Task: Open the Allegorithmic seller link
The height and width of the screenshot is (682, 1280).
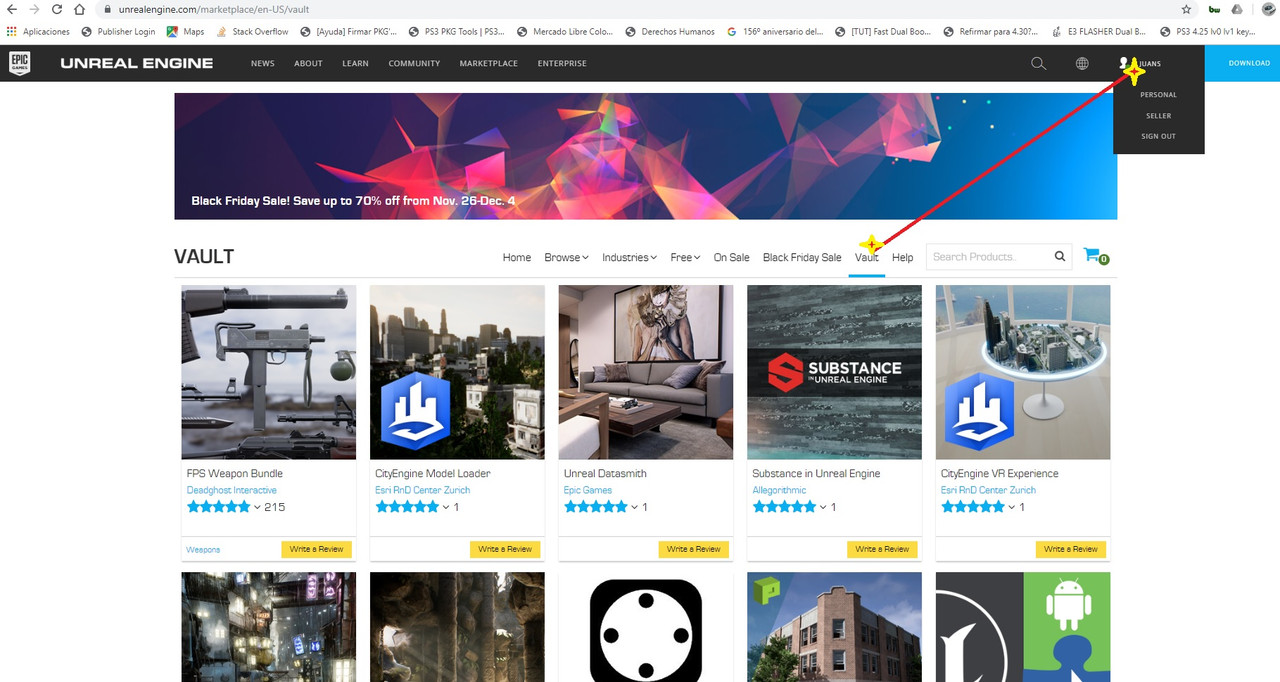Action: click(779, 490)
